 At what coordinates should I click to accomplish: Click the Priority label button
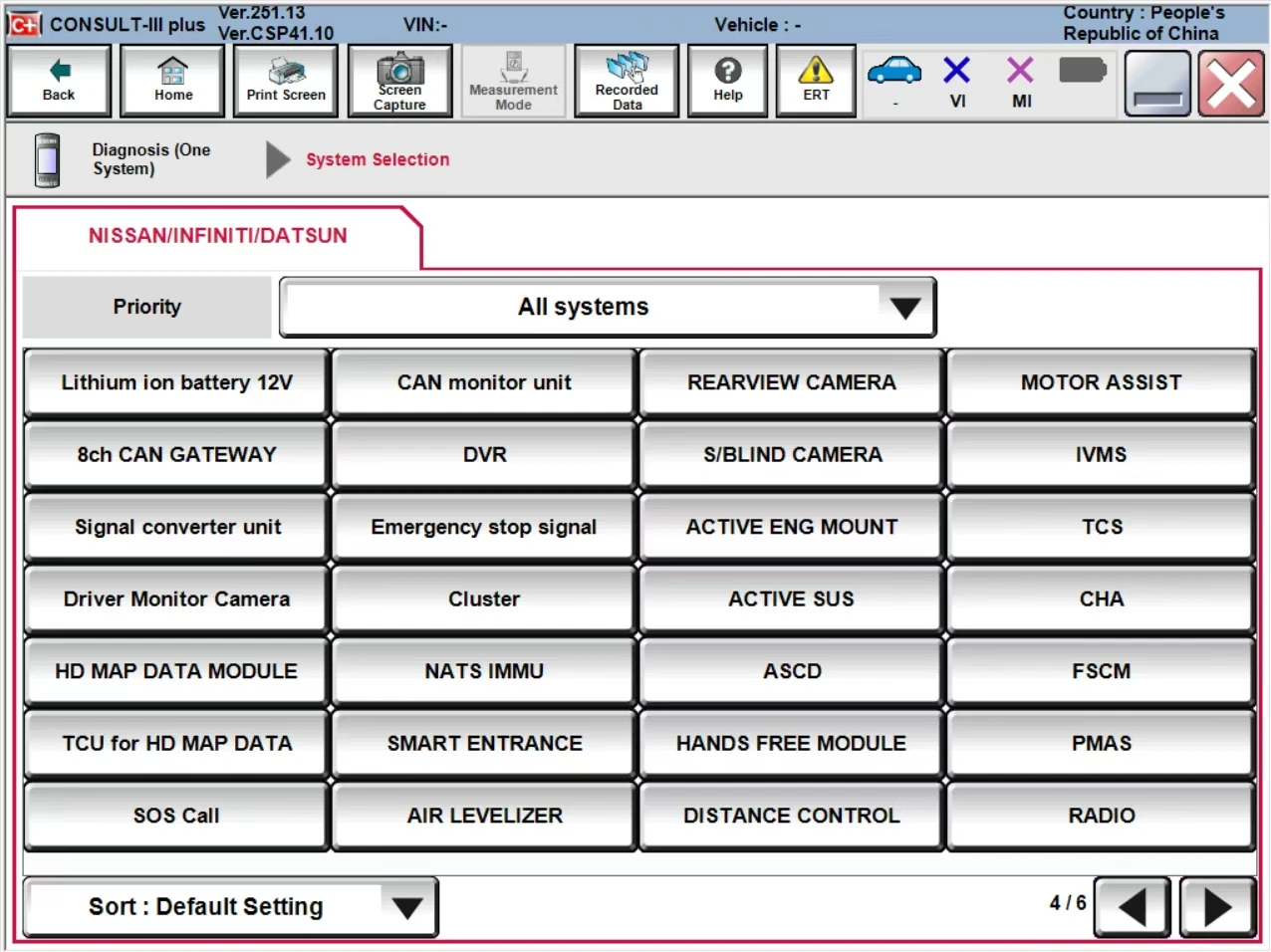[146, 307]
